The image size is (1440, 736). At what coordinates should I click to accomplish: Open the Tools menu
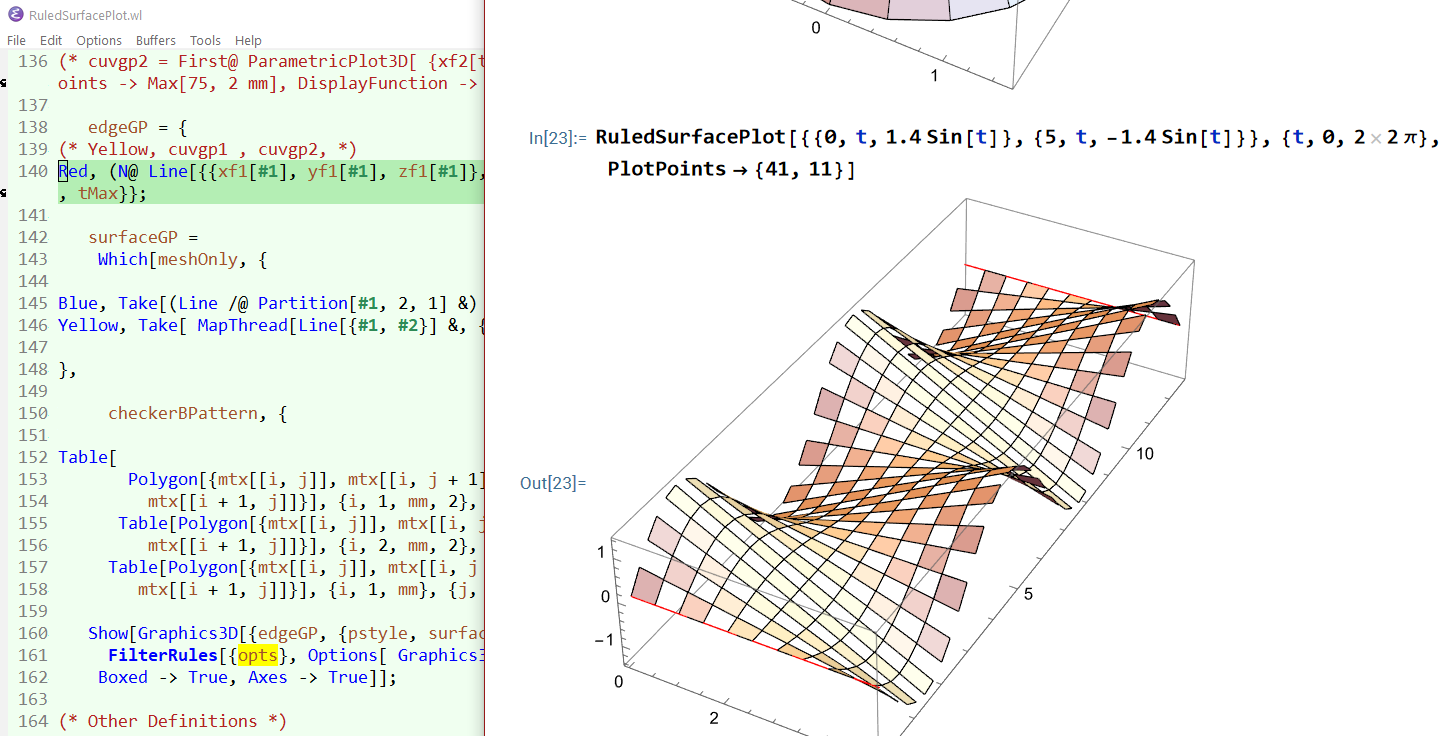tap(205, 40)
